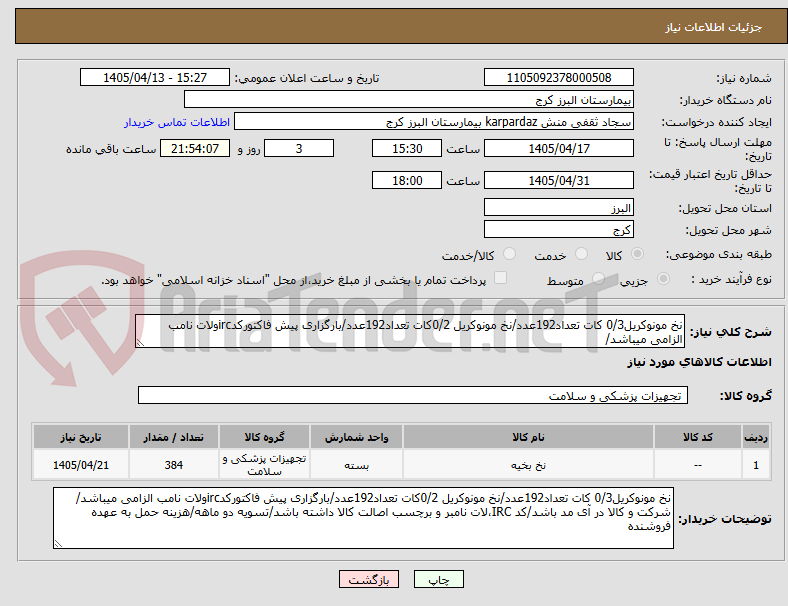This screenshot has width=788, height=606.
Task: Click the توضیحات خریدار text area
Action: pos(363,518)
